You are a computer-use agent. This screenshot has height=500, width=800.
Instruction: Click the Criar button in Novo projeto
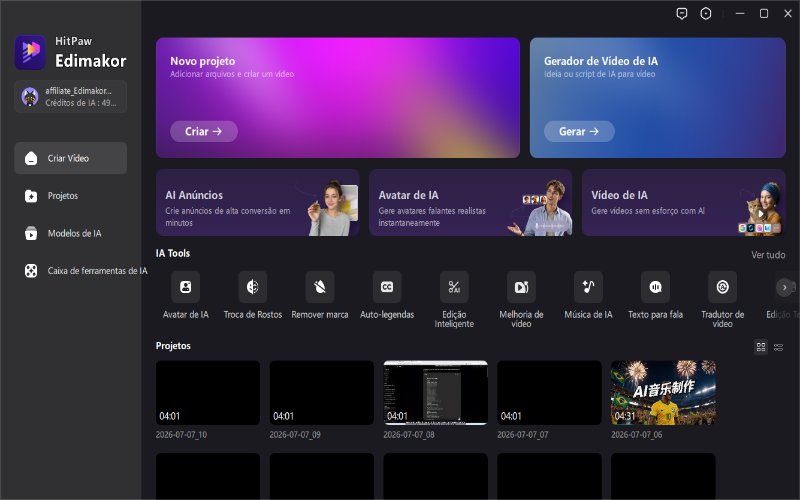[x=204, y=131]
